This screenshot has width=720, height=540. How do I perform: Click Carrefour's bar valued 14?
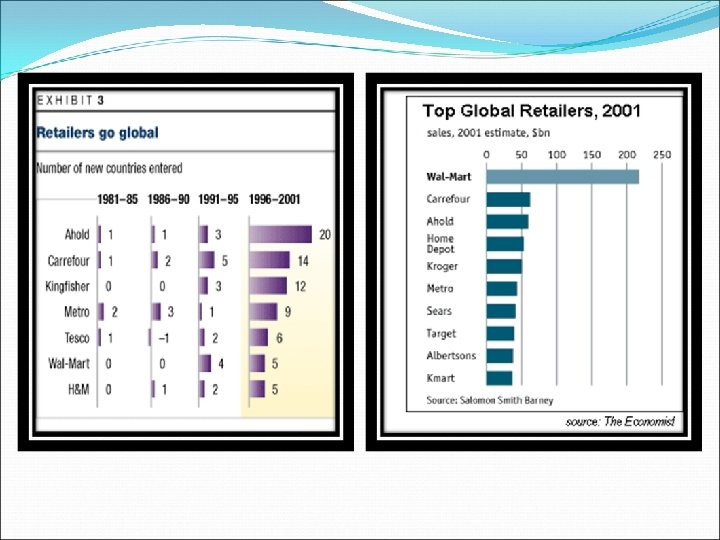pyautogui.click(x=270, y=260)
